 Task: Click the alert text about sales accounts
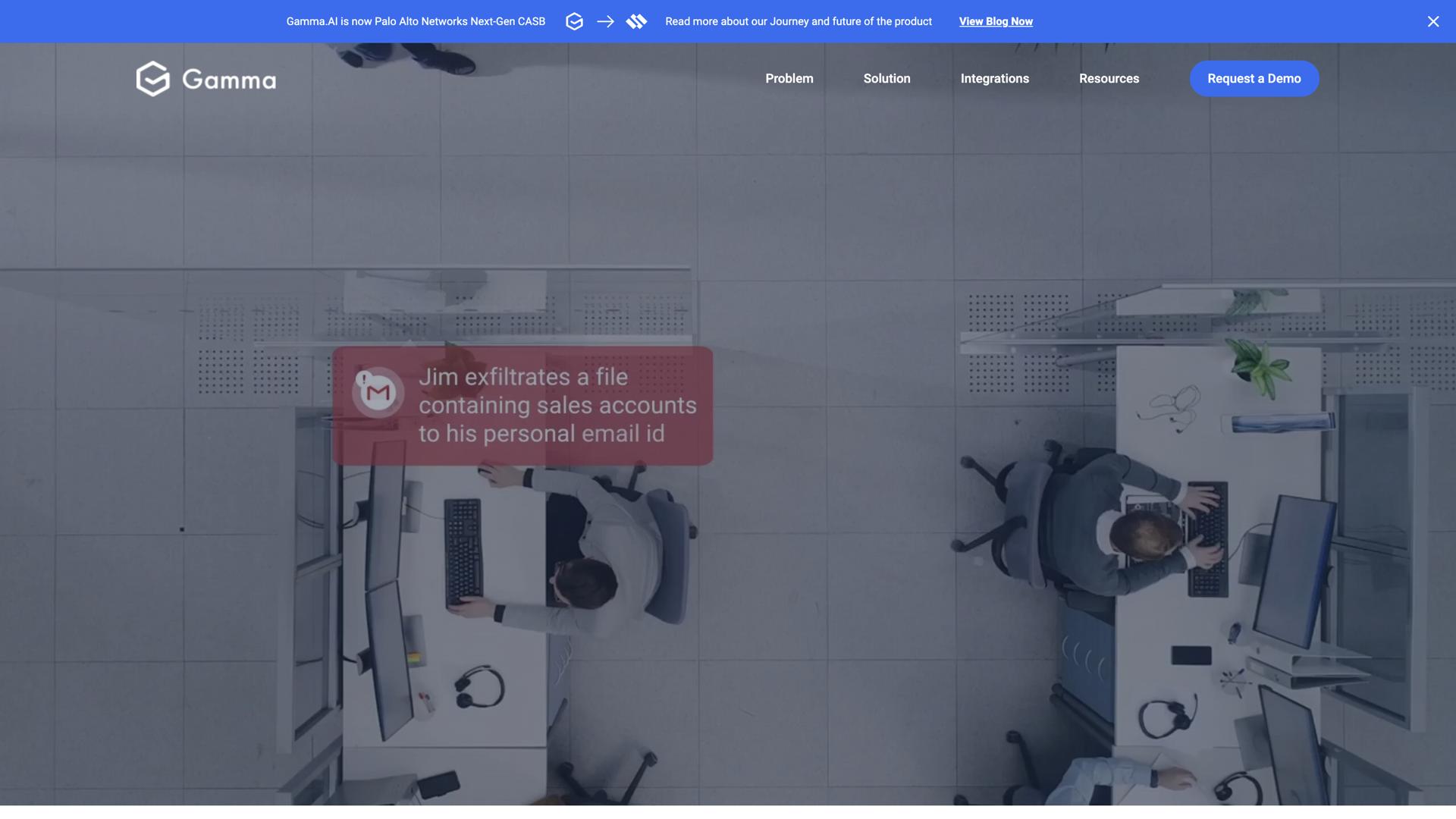click(557, 405)
